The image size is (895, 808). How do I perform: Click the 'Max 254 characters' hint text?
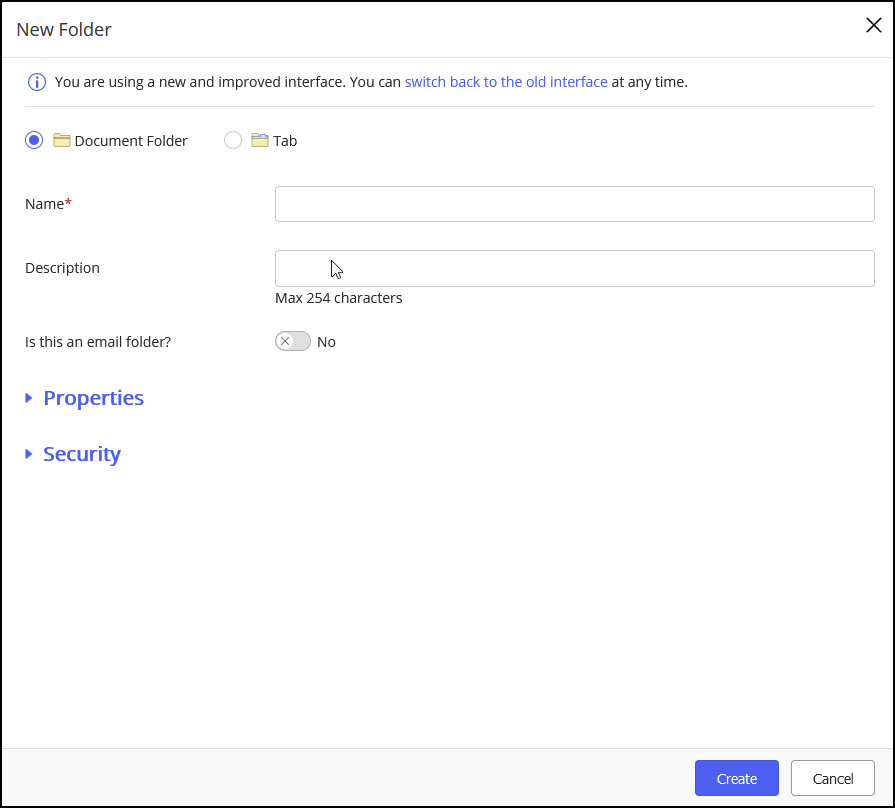338,297
